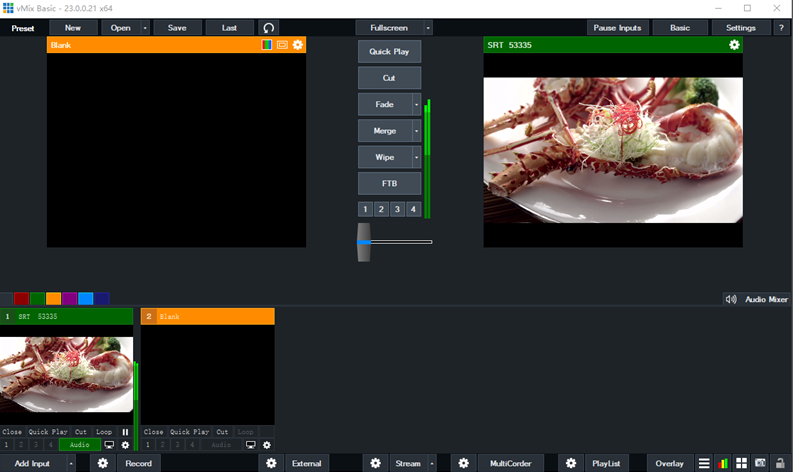The height and width of the screenshot is (472, 793).
Task: Toggle Audio on Blank input
Action: pos(221,445)
